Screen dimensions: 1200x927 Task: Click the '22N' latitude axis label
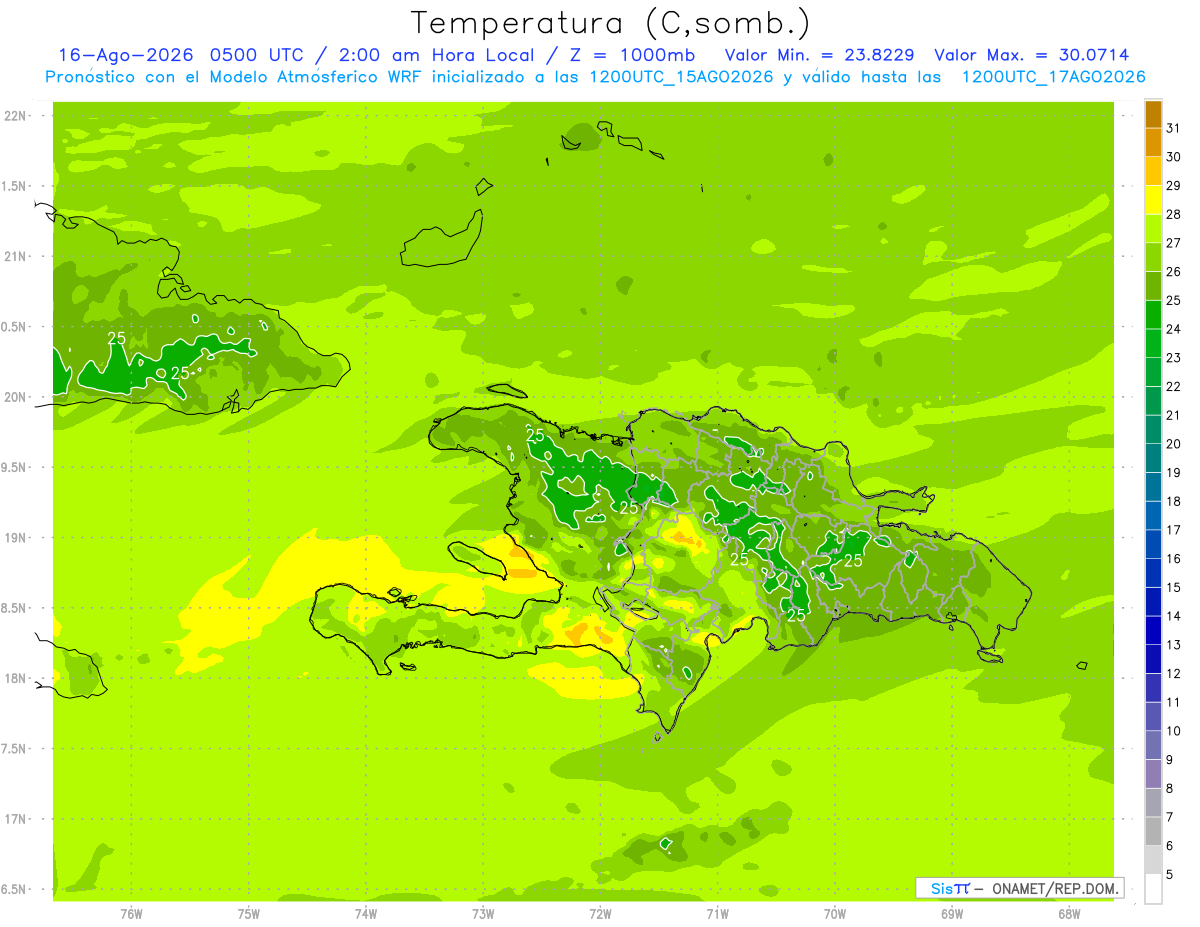17,116
